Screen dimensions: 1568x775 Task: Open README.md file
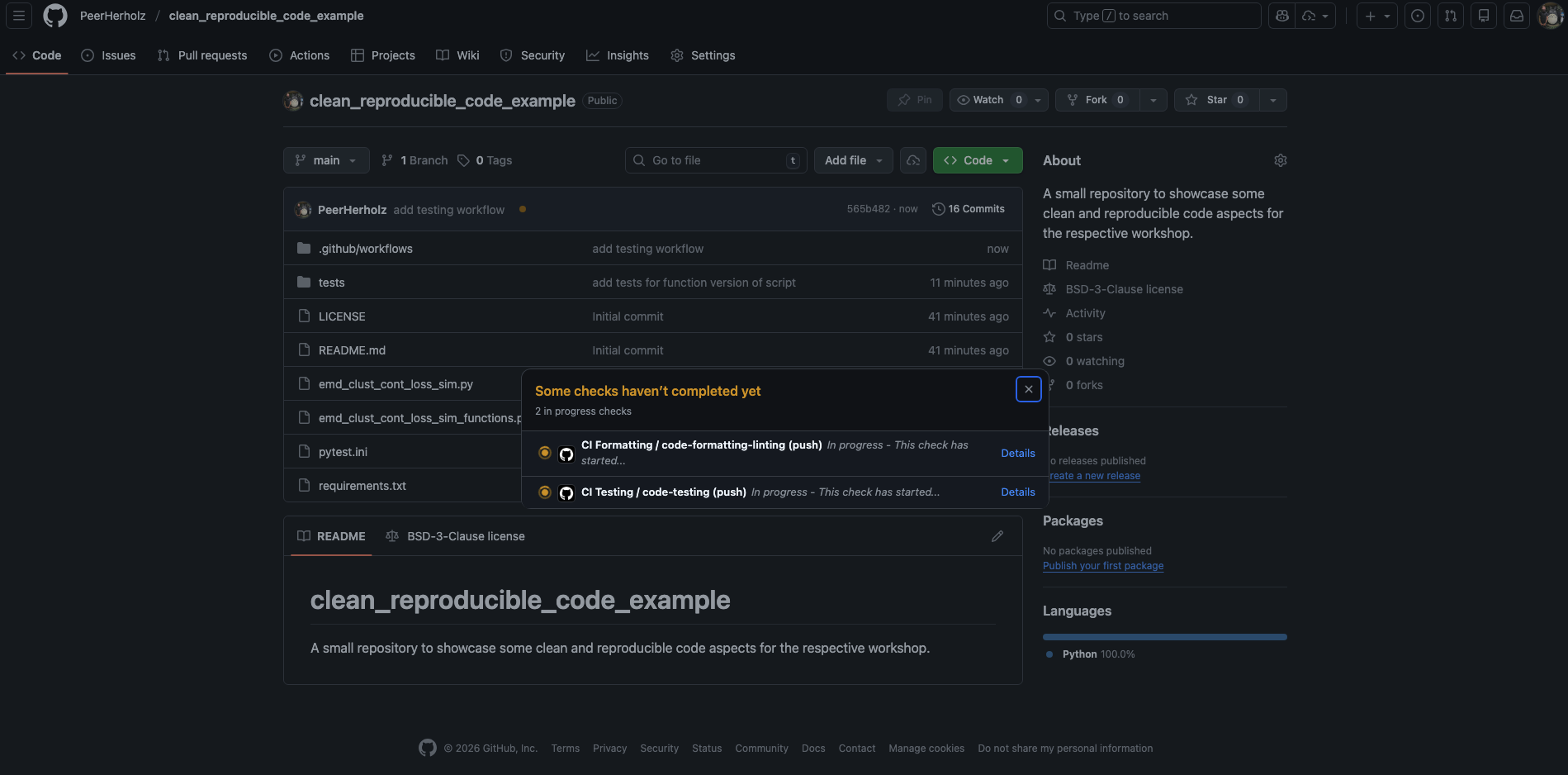pos(352,350)
